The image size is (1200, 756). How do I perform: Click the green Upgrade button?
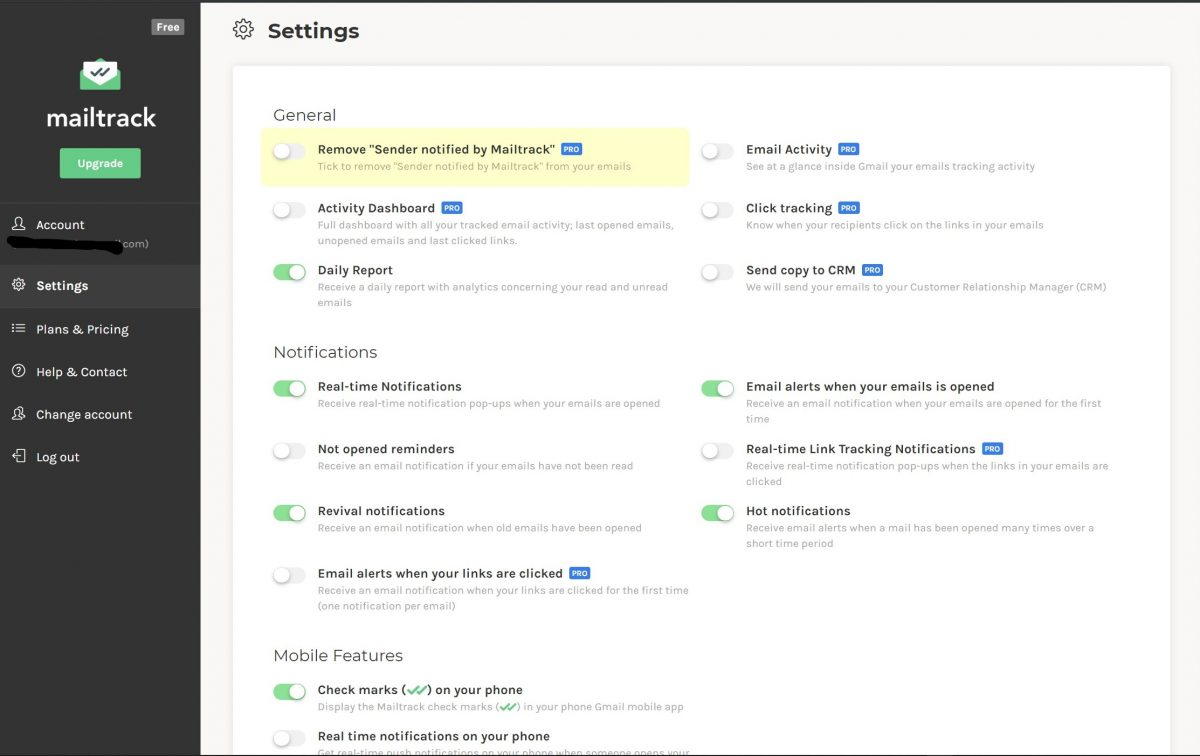[100, 163]
